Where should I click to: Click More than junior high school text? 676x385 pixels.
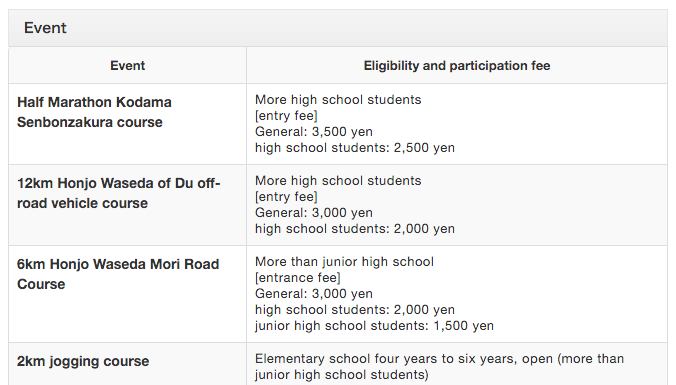coord(344,262)
